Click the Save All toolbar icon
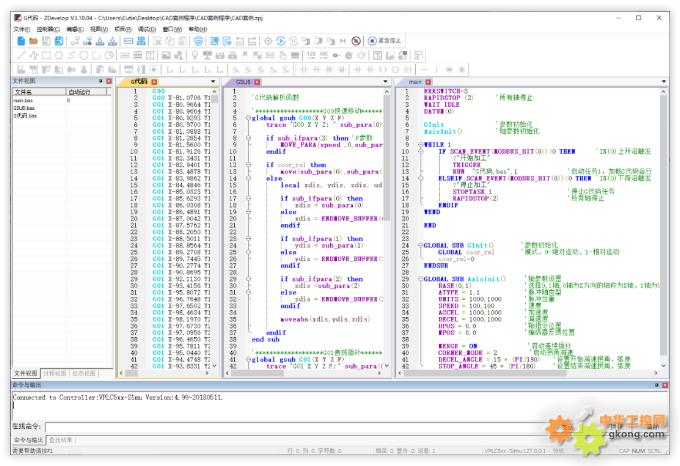Viewport: 680px width, 466px height. [x=59, y=41]
